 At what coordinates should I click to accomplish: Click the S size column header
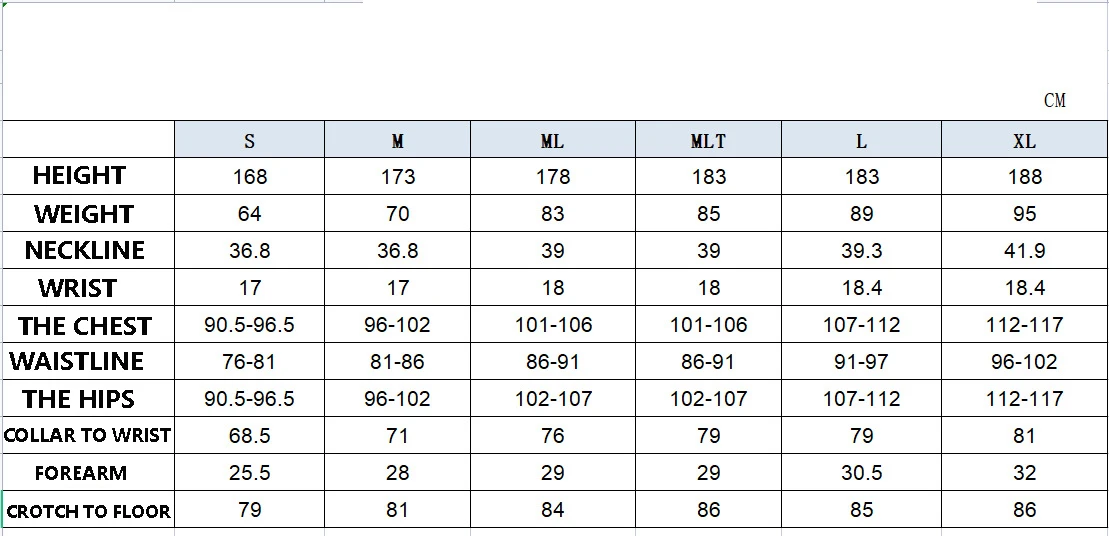249,141
